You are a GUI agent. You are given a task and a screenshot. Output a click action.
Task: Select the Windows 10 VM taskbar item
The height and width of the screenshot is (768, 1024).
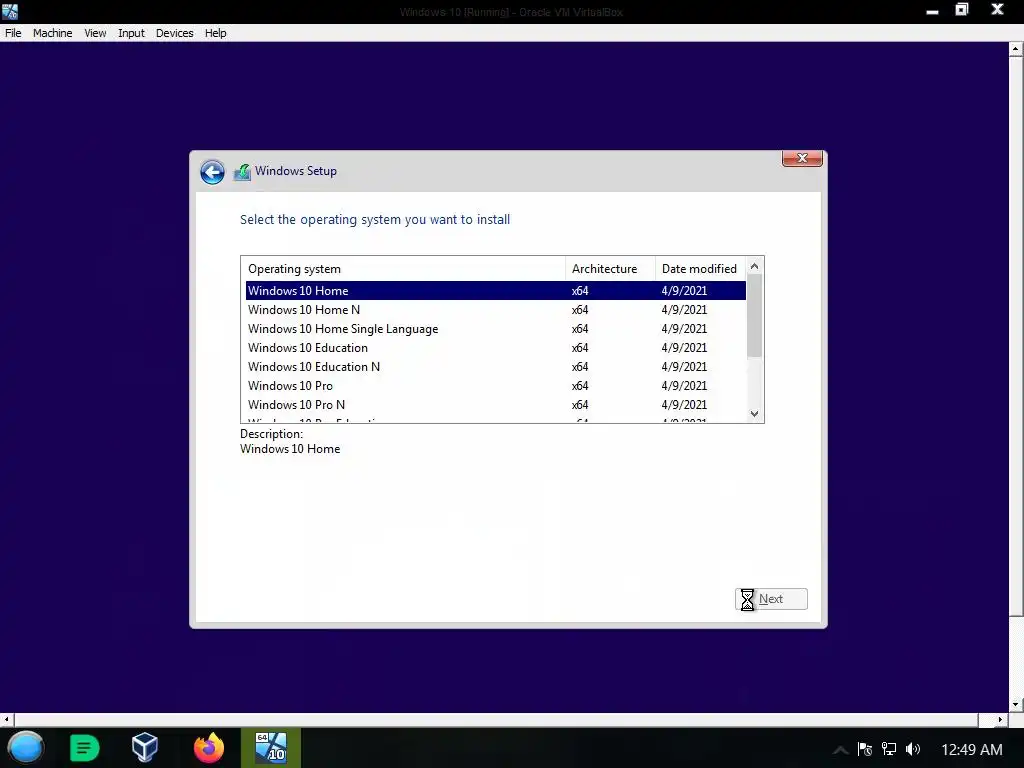point(271,748)
